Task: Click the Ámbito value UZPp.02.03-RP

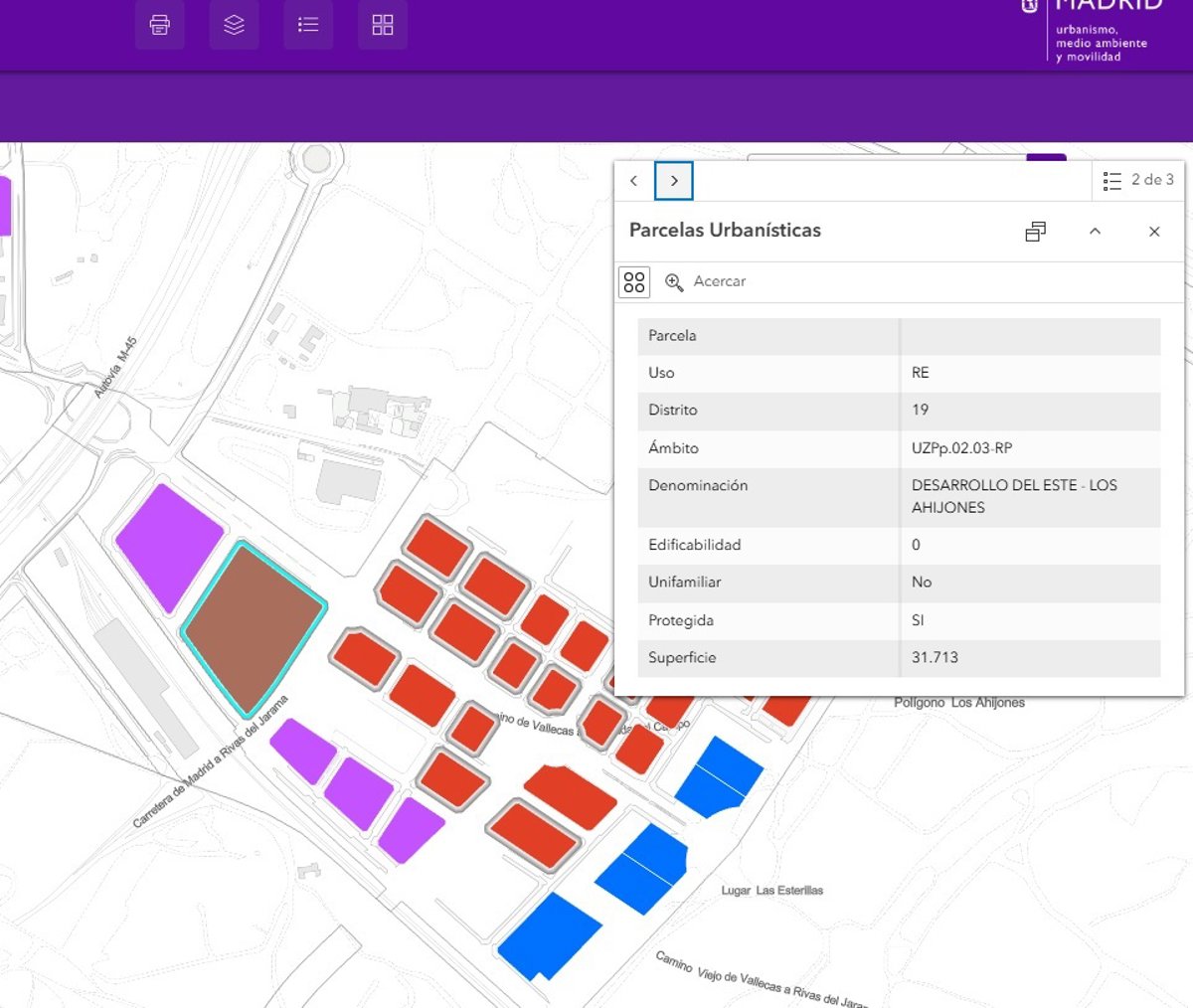Action: click(x=961, y=448)
